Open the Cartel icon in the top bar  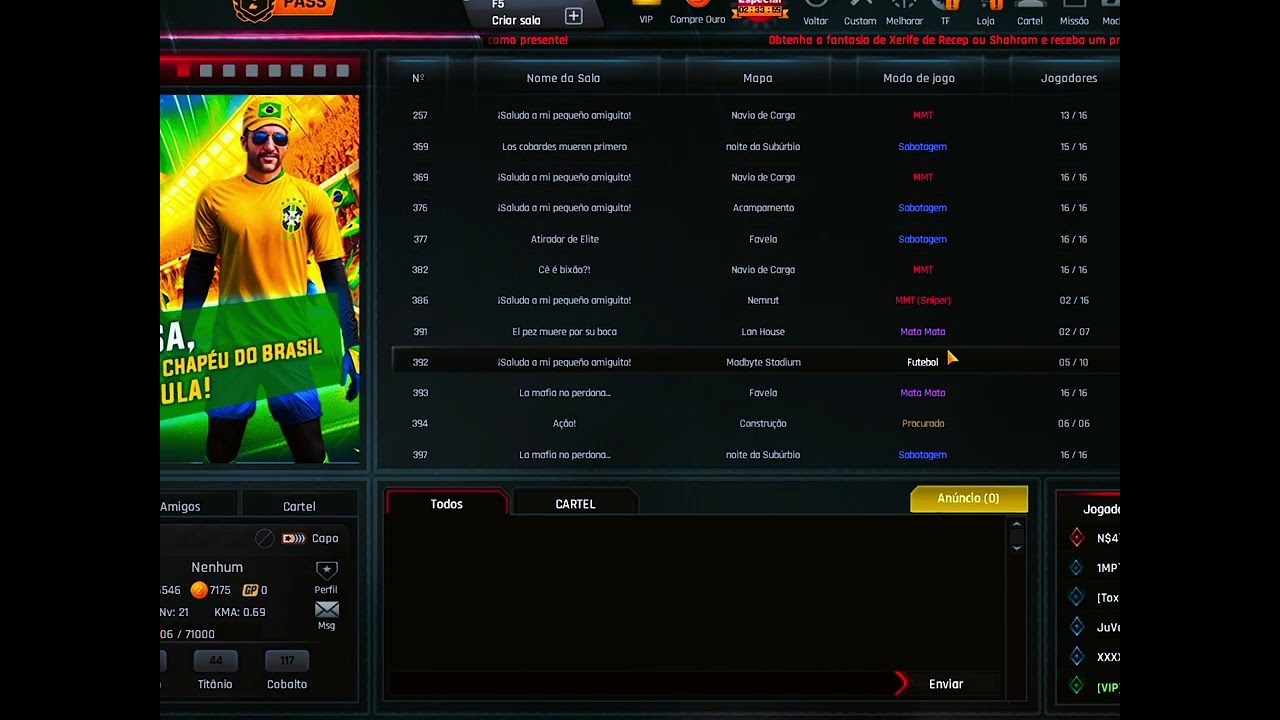[x=1030, y=5]
